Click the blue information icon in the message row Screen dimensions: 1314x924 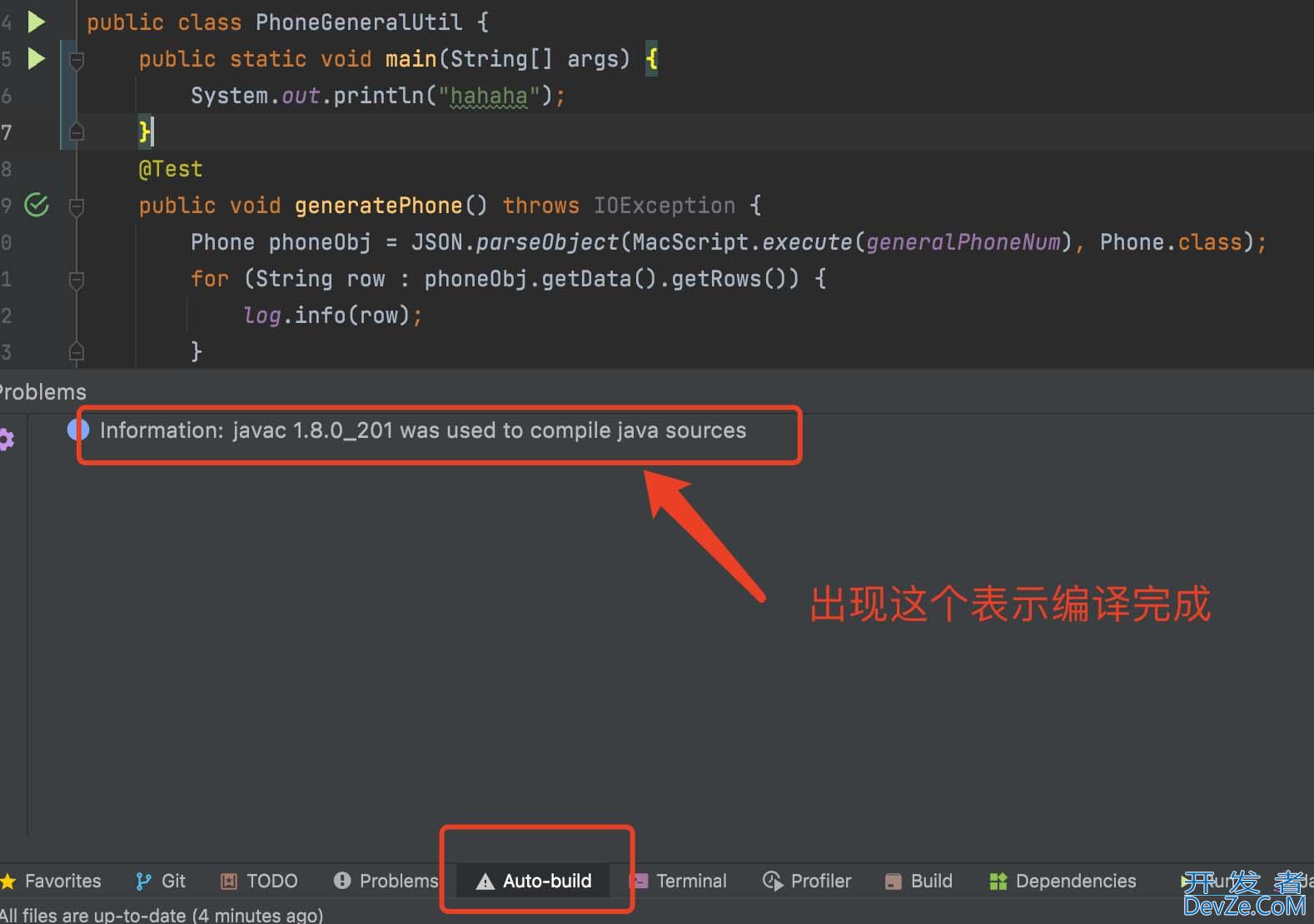click(78, 430)
